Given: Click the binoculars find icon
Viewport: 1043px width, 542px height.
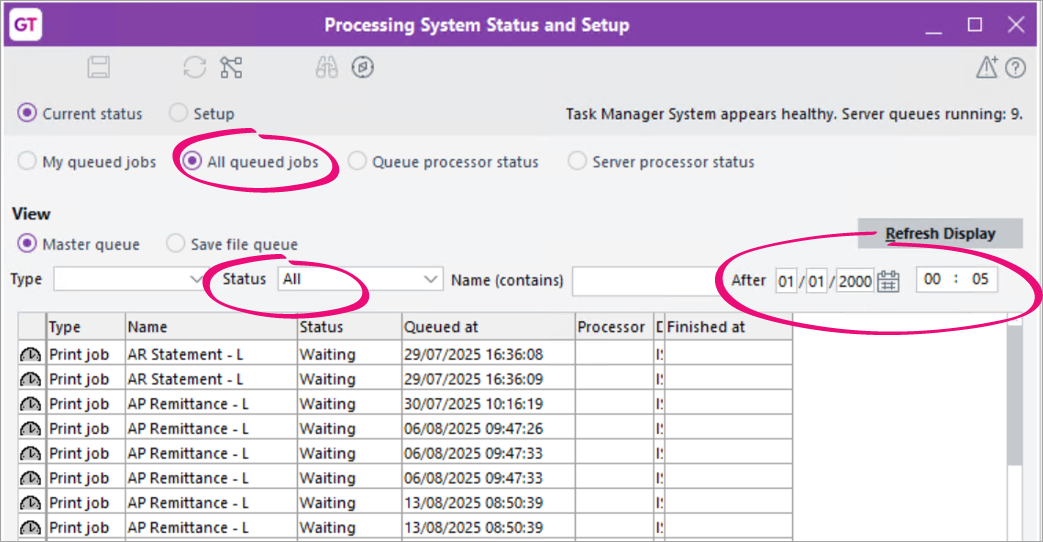Looking at the screenshot, I should coord(327,67).
